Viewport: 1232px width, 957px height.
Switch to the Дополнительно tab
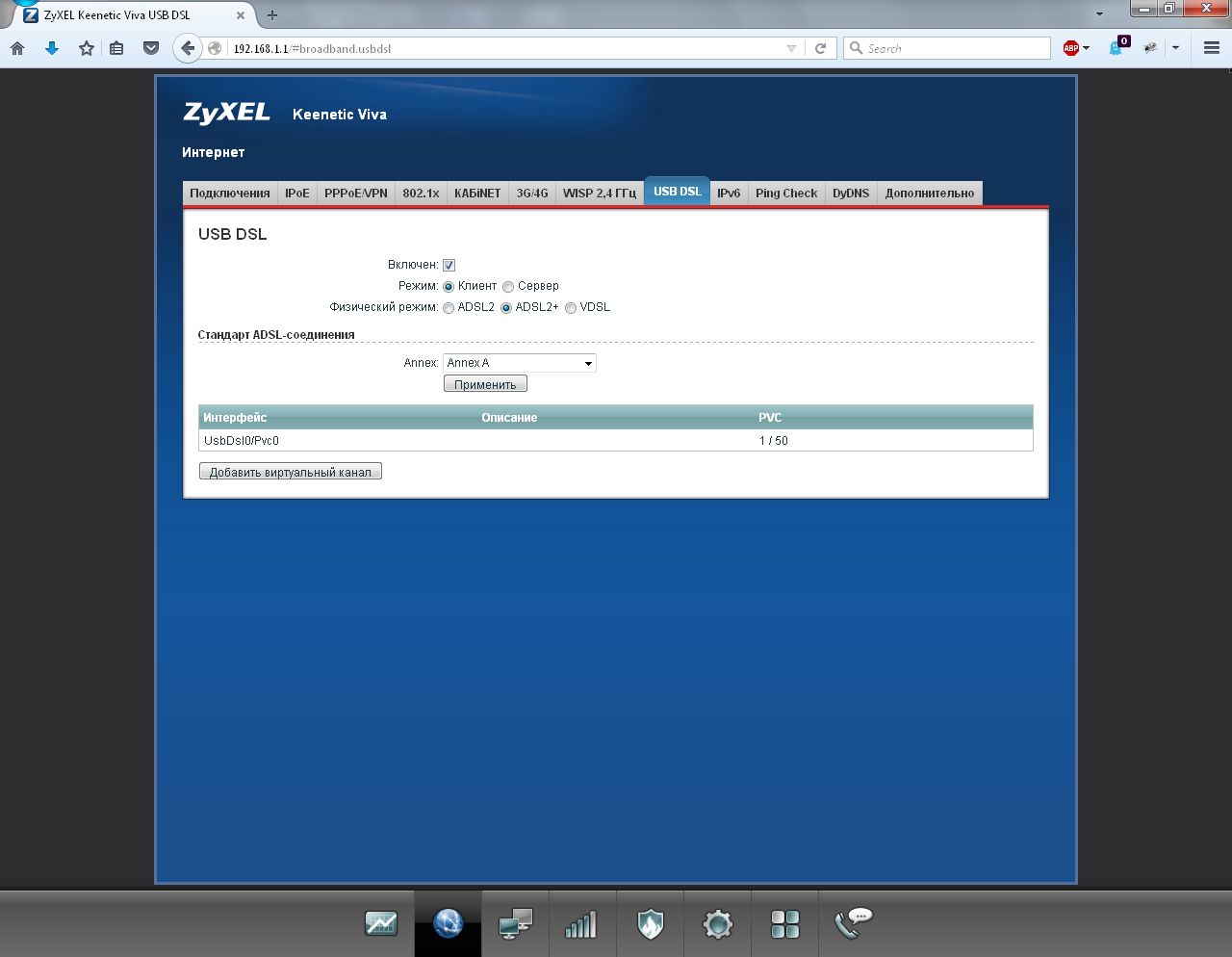point(930,194)
